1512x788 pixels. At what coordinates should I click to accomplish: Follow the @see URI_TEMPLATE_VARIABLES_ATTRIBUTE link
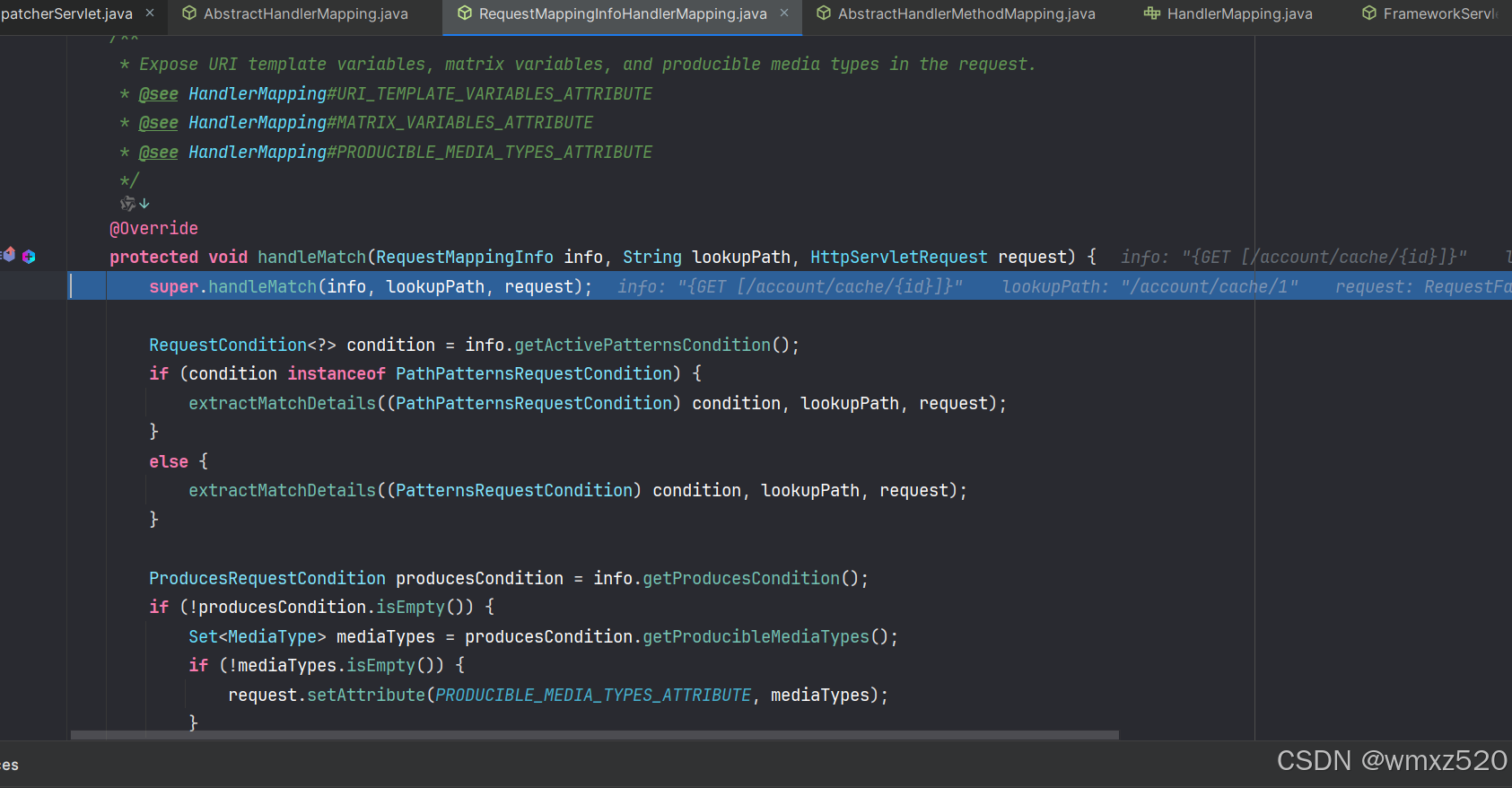click(420, 93)
